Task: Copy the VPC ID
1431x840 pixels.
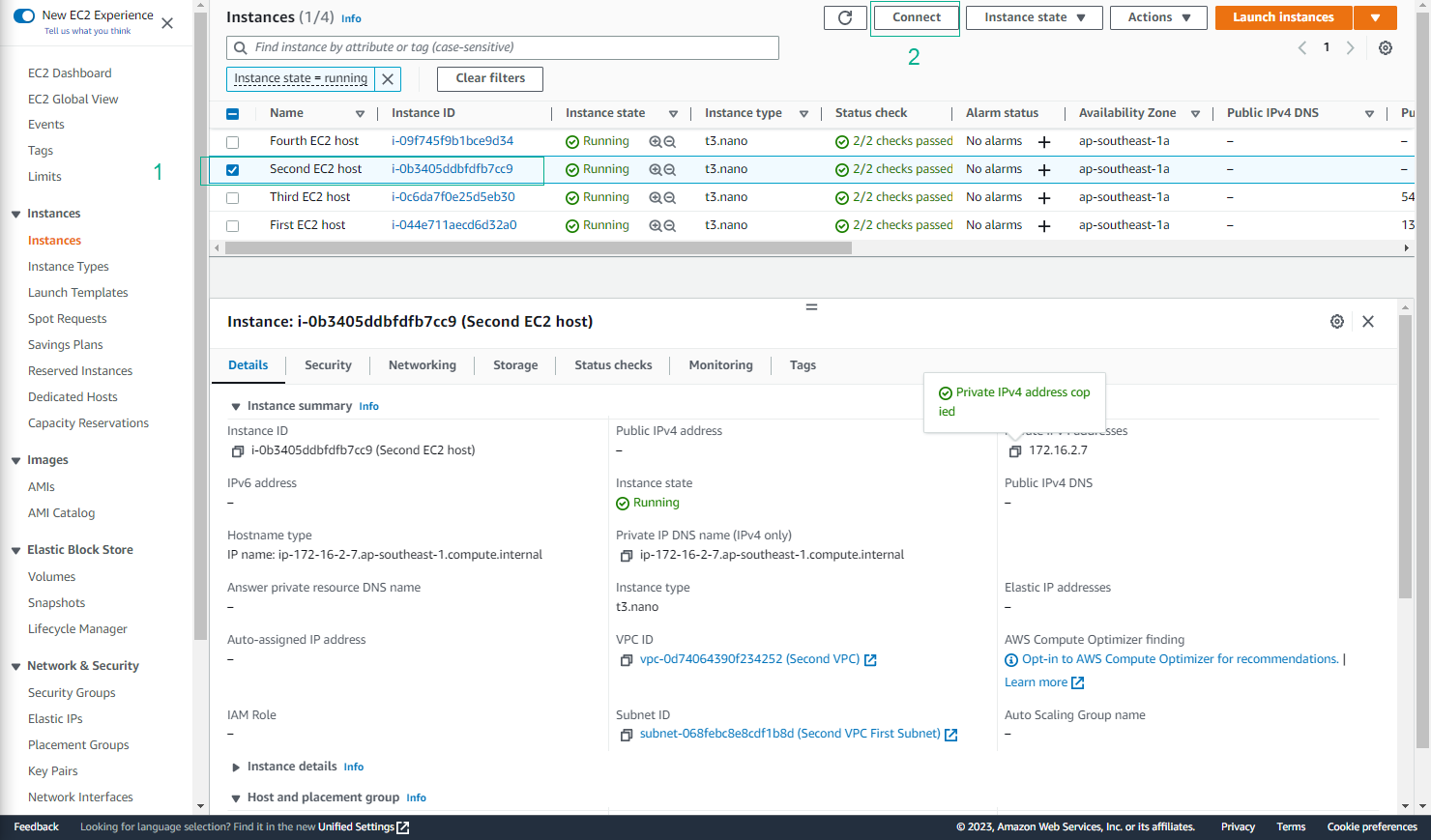Action: pyautogui.click(x=627, y=660)
